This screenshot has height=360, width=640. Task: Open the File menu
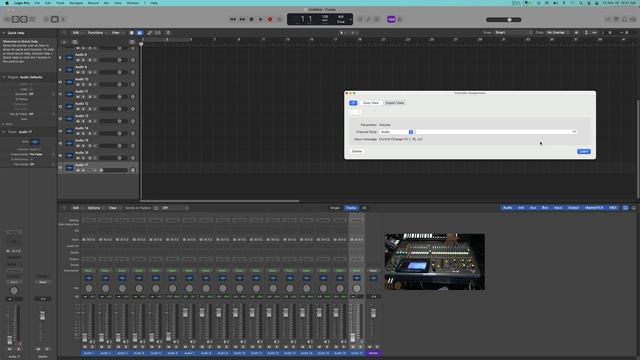point(37,3)
